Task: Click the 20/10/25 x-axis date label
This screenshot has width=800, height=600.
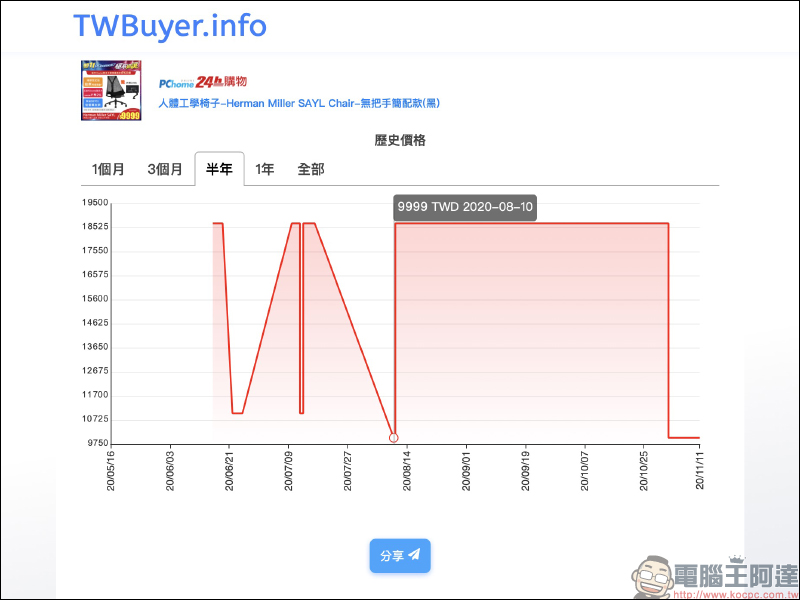Action: pos(643,470)
